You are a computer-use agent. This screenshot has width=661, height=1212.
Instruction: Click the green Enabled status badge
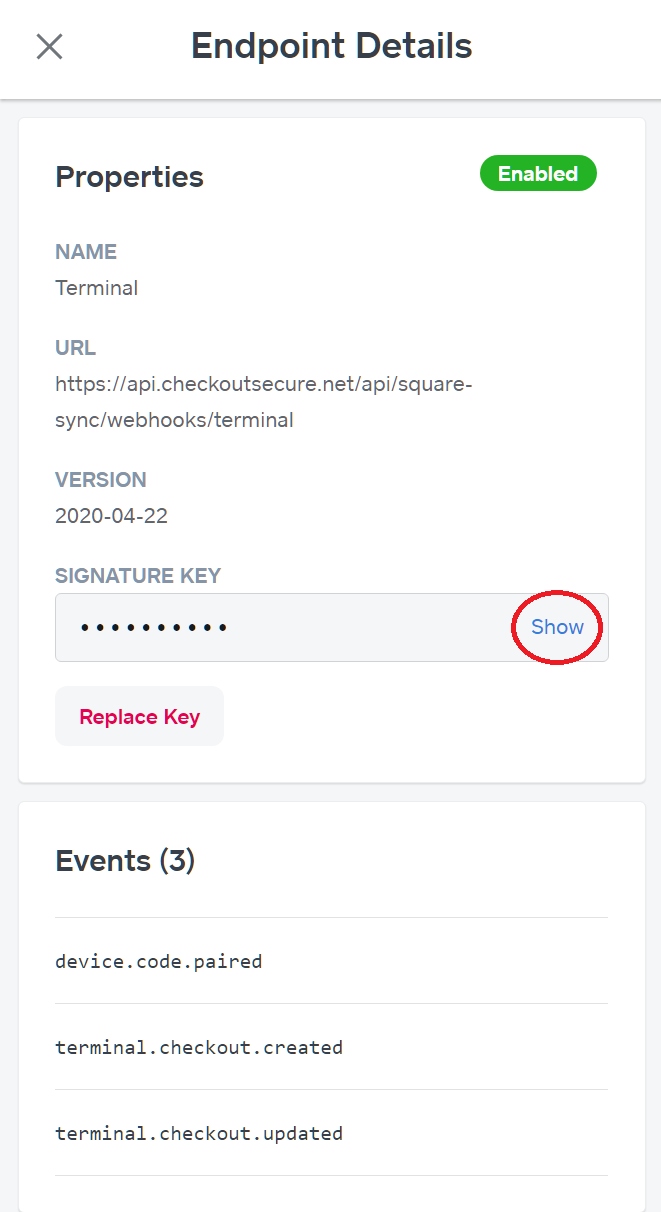538,174
